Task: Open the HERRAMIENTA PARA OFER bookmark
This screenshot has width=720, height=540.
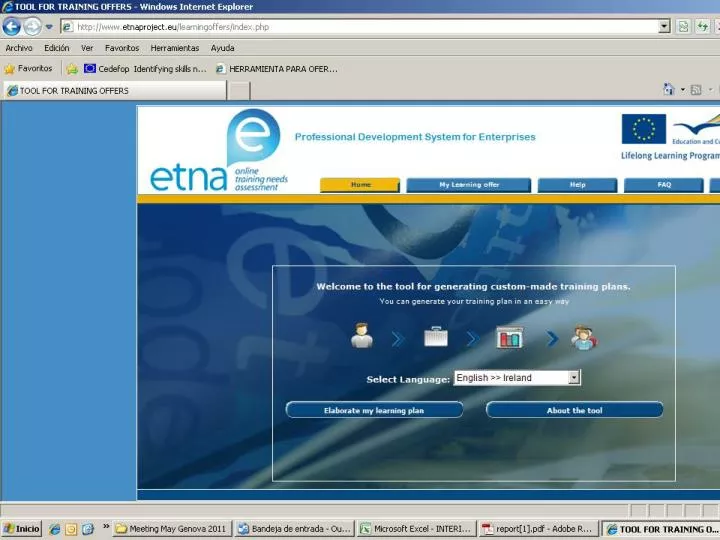Action: (277, 68)
